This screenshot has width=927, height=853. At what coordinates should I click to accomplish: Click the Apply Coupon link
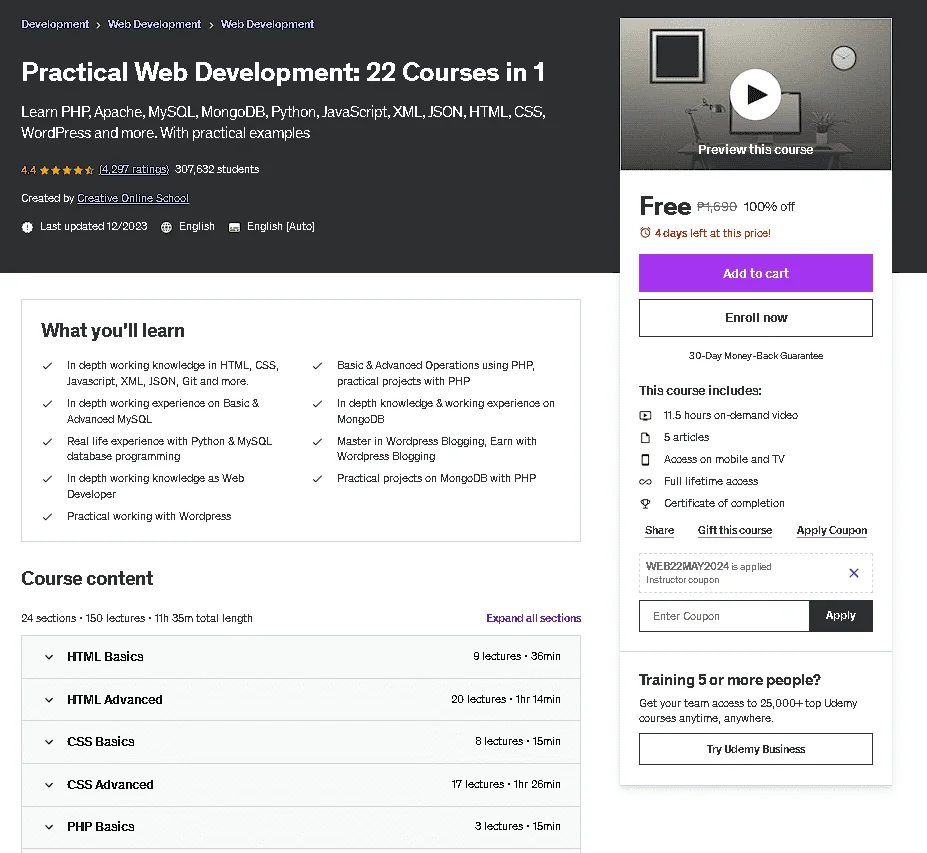coord(832,530)
